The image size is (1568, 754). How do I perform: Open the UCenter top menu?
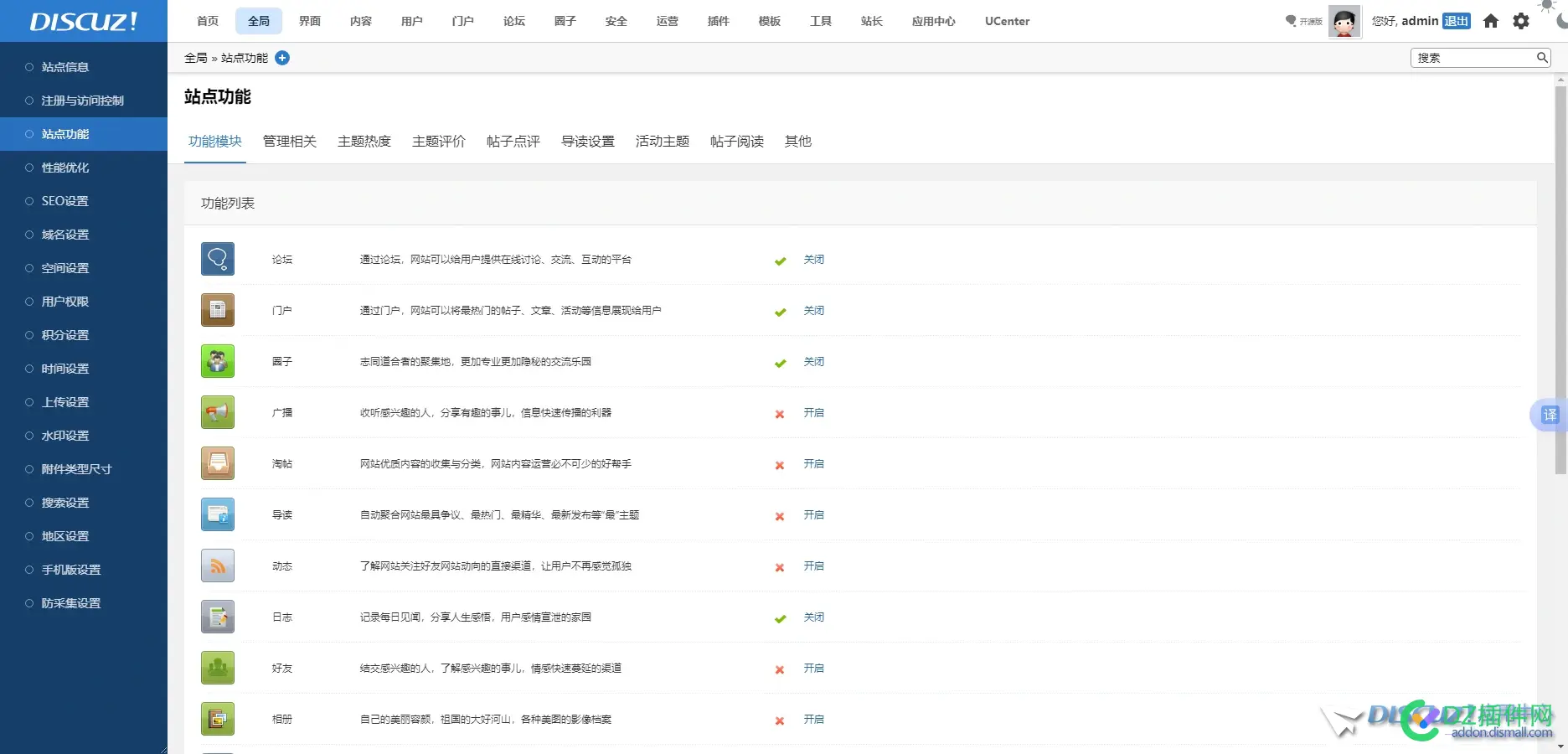click(1008, 21)
